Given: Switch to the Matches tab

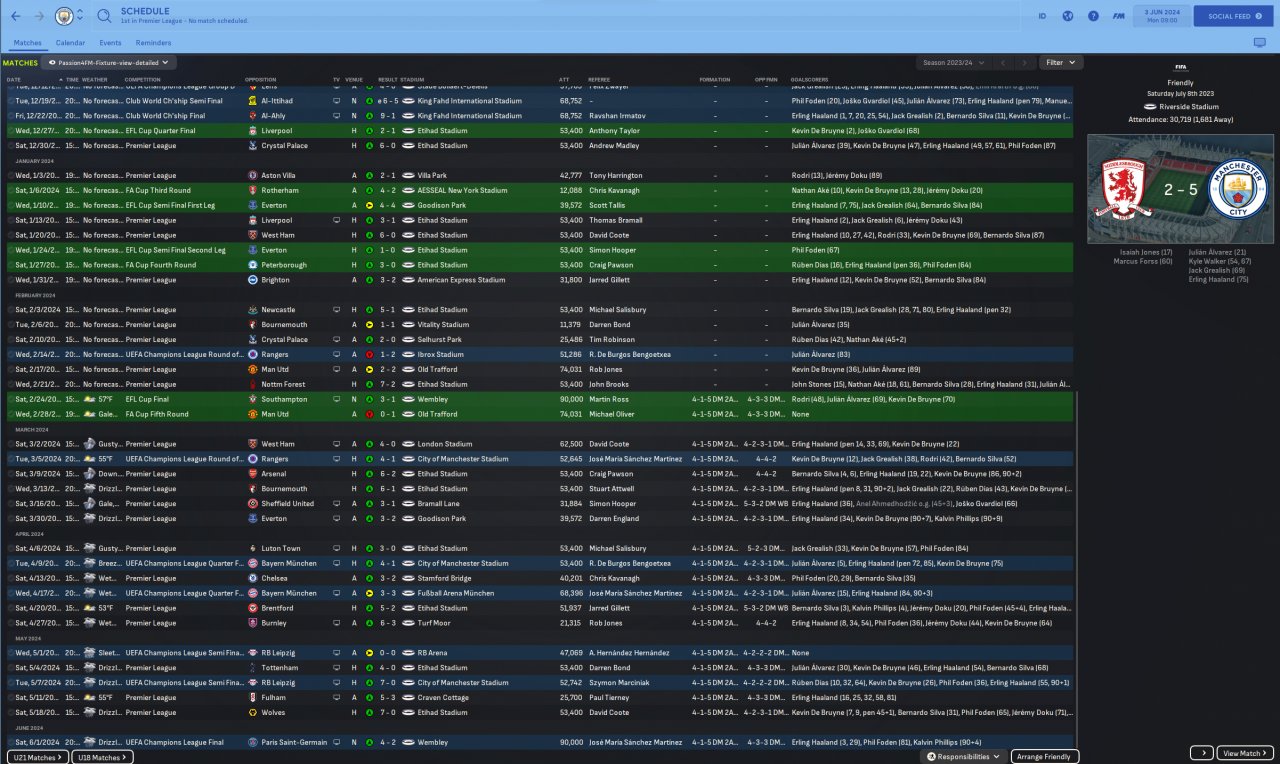Looking at the screenshot, I should pos(27,43).
